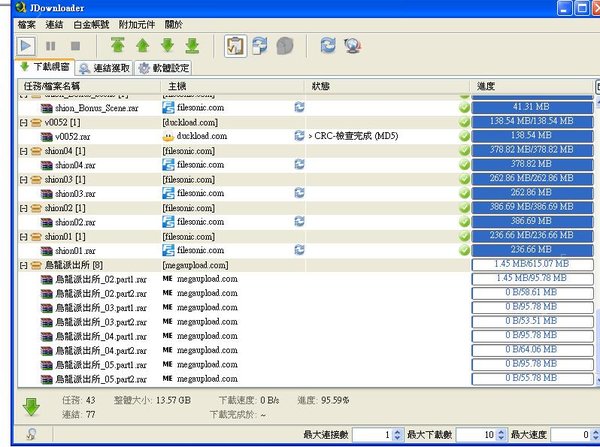Move selection up one position
Image resolution: width=600 pixels, height=447 pixels.
pyautogui.click(x=142, y=46)
